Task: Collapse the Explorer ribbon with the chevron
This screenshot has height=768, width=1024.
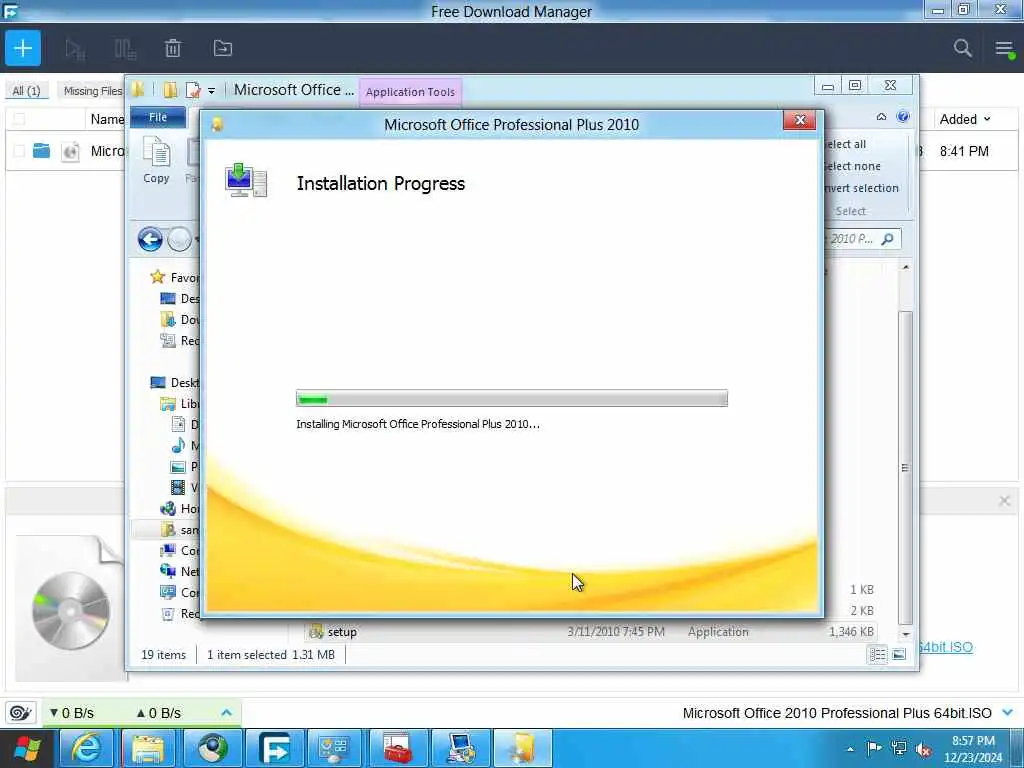Action: (881, 117)
